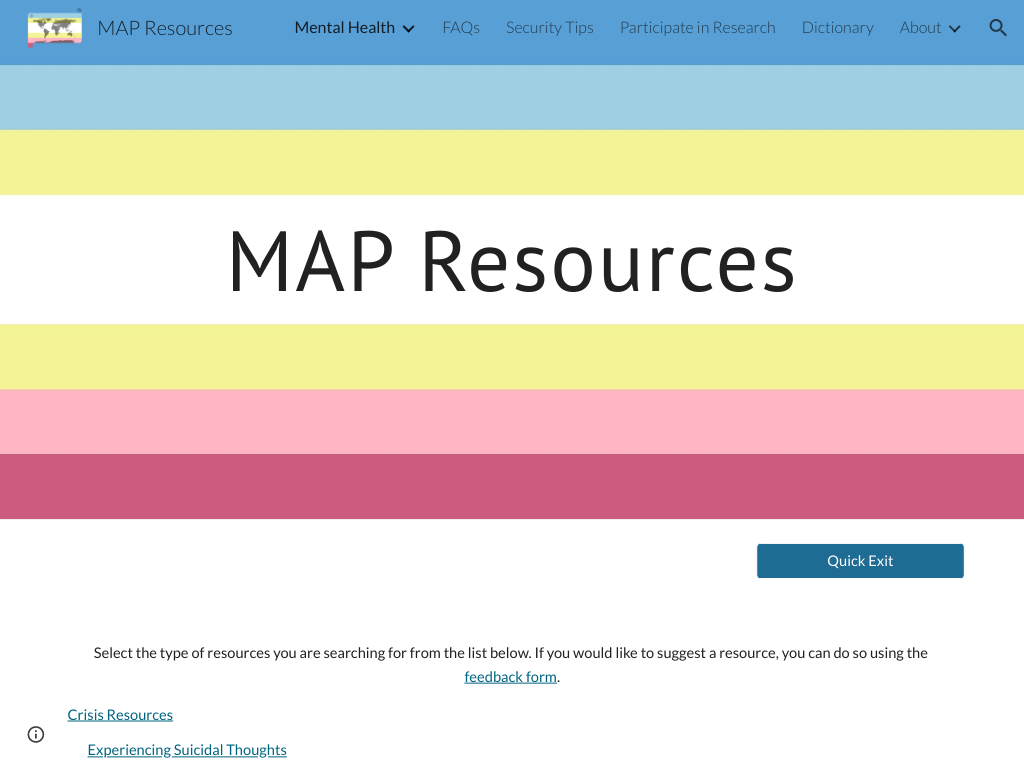Go to the FAQs page

click(461, 27)
